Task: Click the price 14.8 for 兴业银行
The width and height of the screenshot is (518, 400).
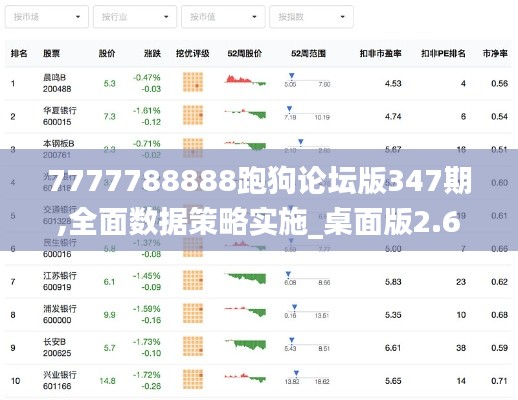Action: (x=107, y=381)
